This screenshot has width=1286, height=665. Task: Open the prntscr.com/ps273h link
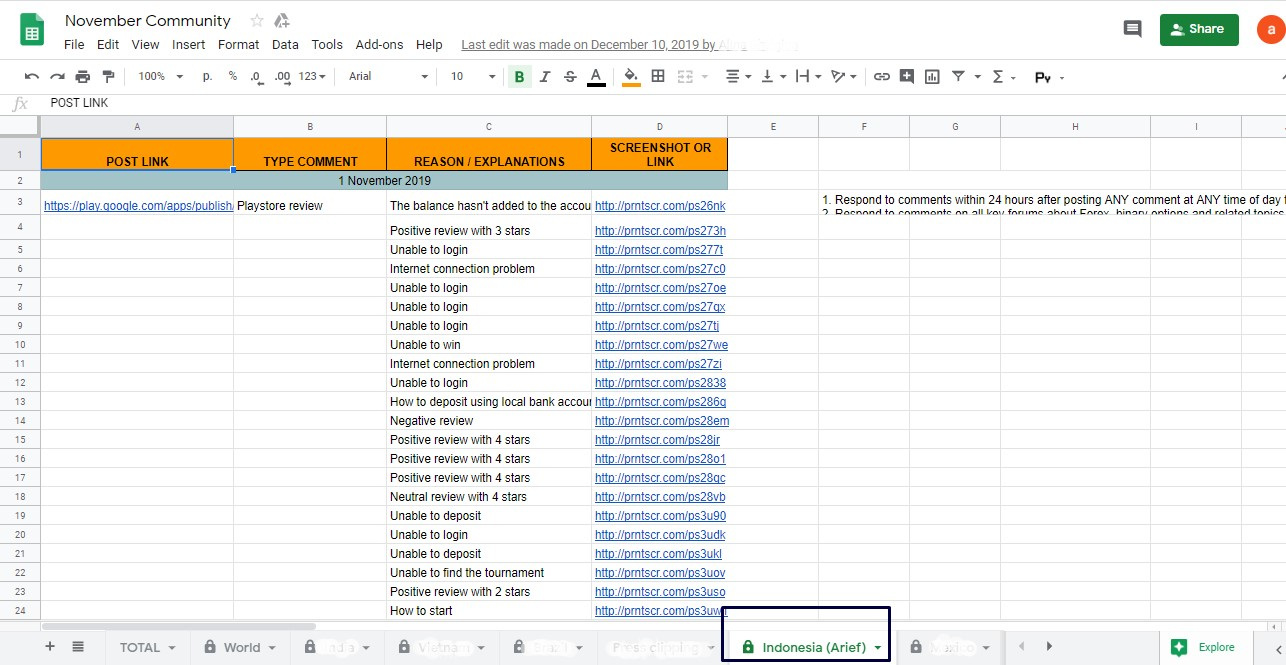tap(660, 231)
